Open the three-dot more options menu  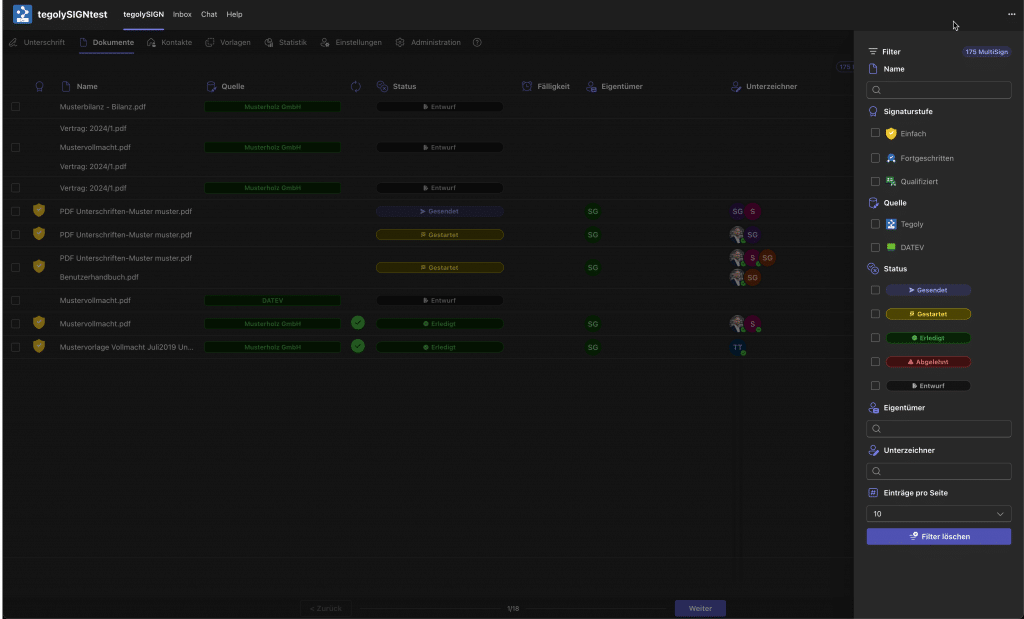[x=1011, y=15]
